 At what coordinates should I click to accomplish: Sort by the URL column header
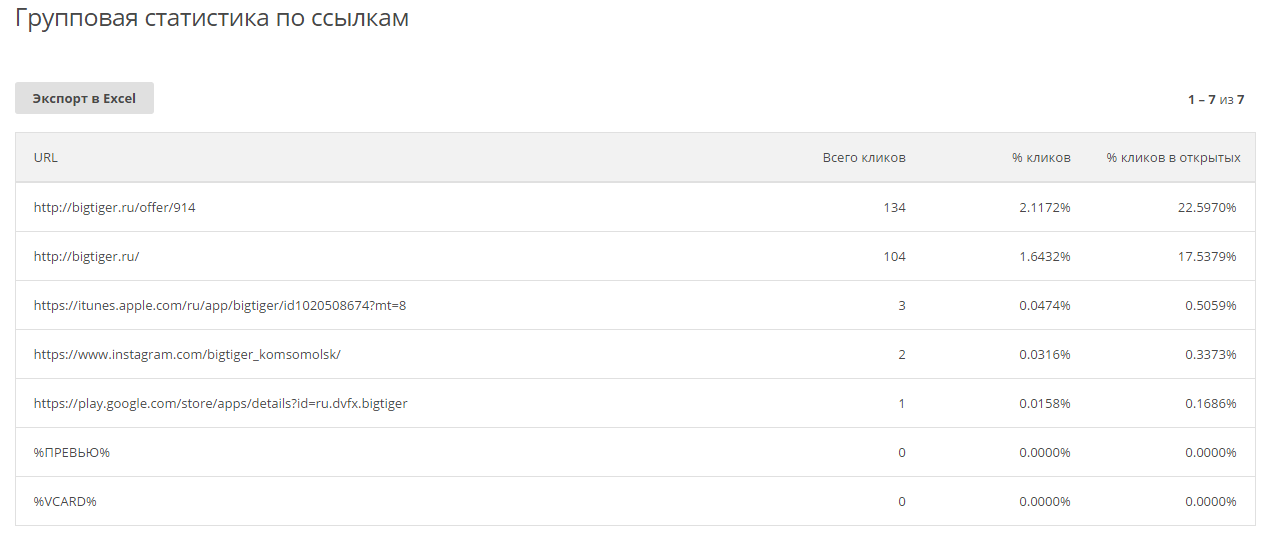point(46,158)
